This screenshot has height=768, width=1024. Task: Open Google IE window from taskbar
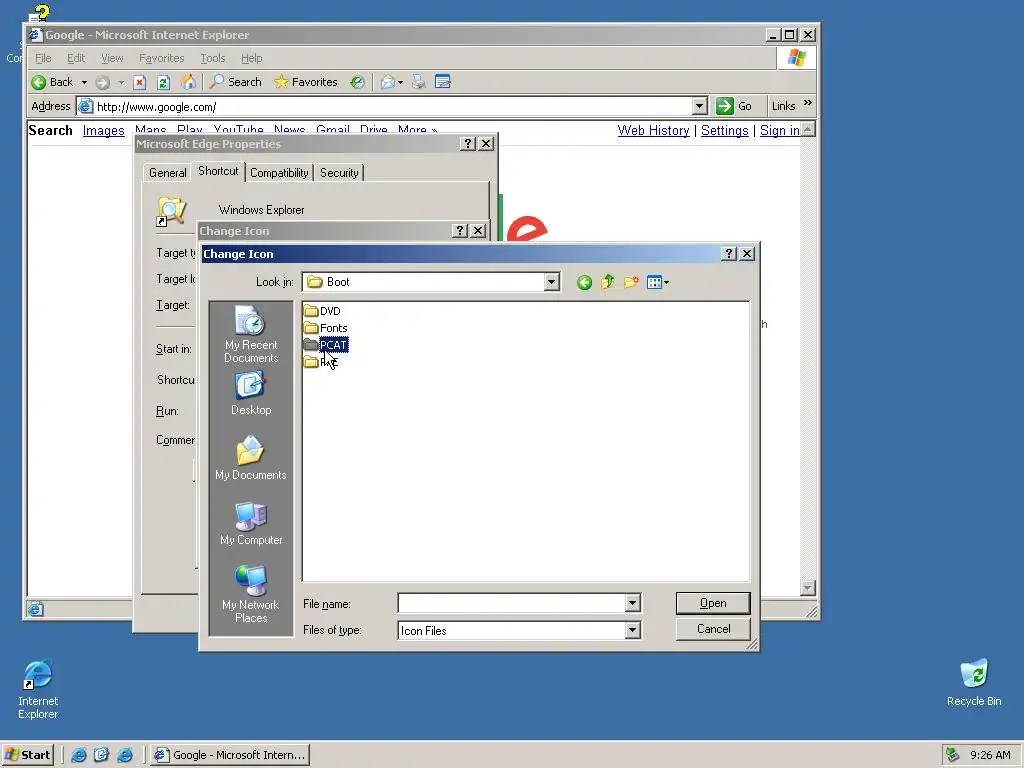pos(229,755)
